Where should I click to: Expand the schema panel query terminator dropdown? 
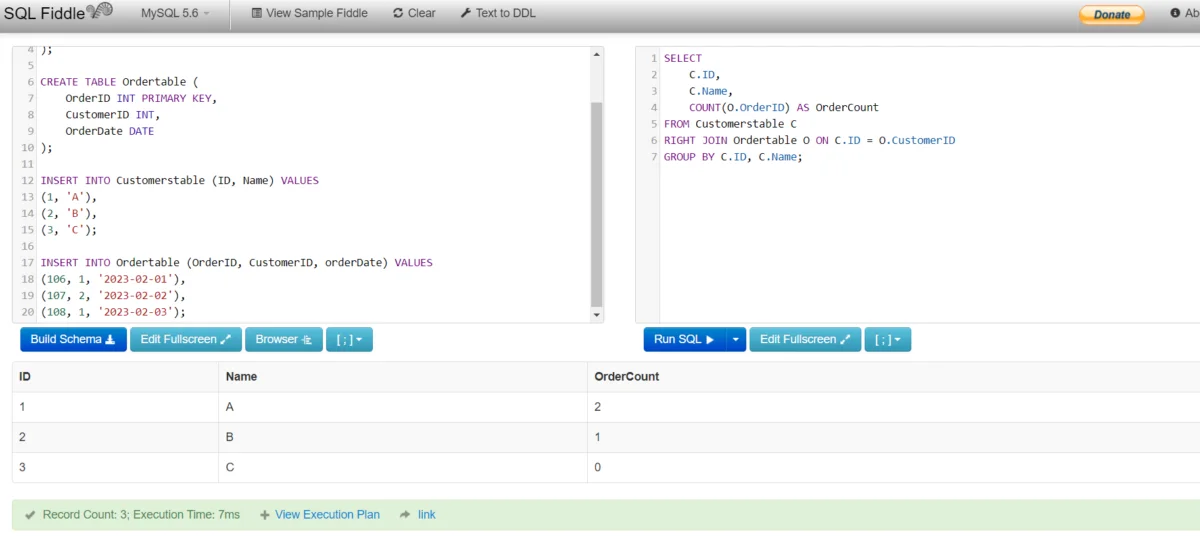click(349, 340)
